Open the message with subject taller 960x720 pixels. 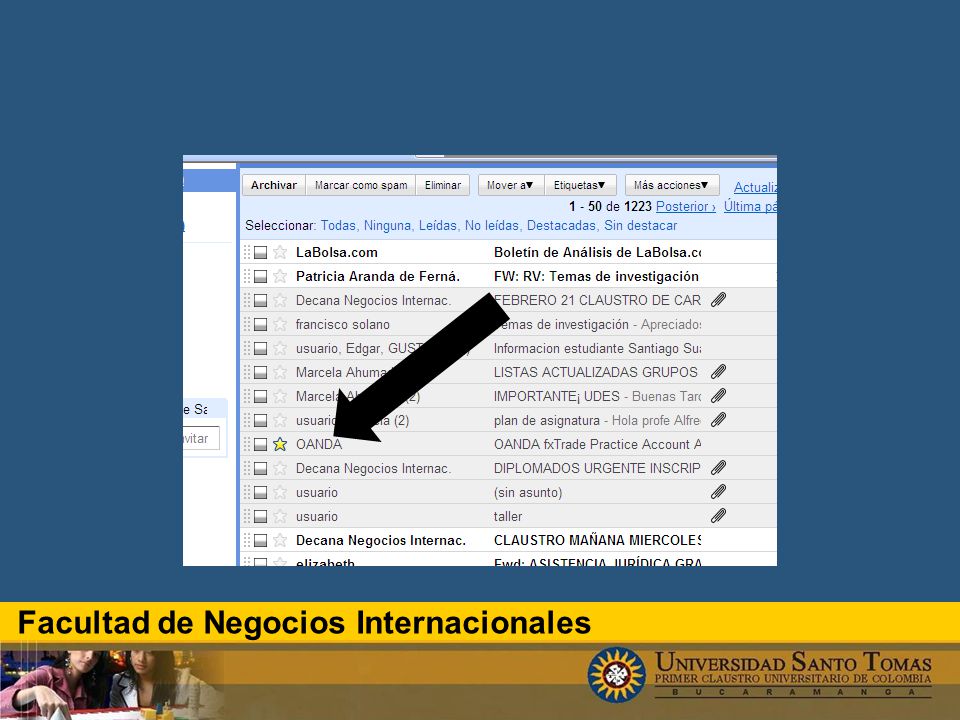(x=508, y=517)
